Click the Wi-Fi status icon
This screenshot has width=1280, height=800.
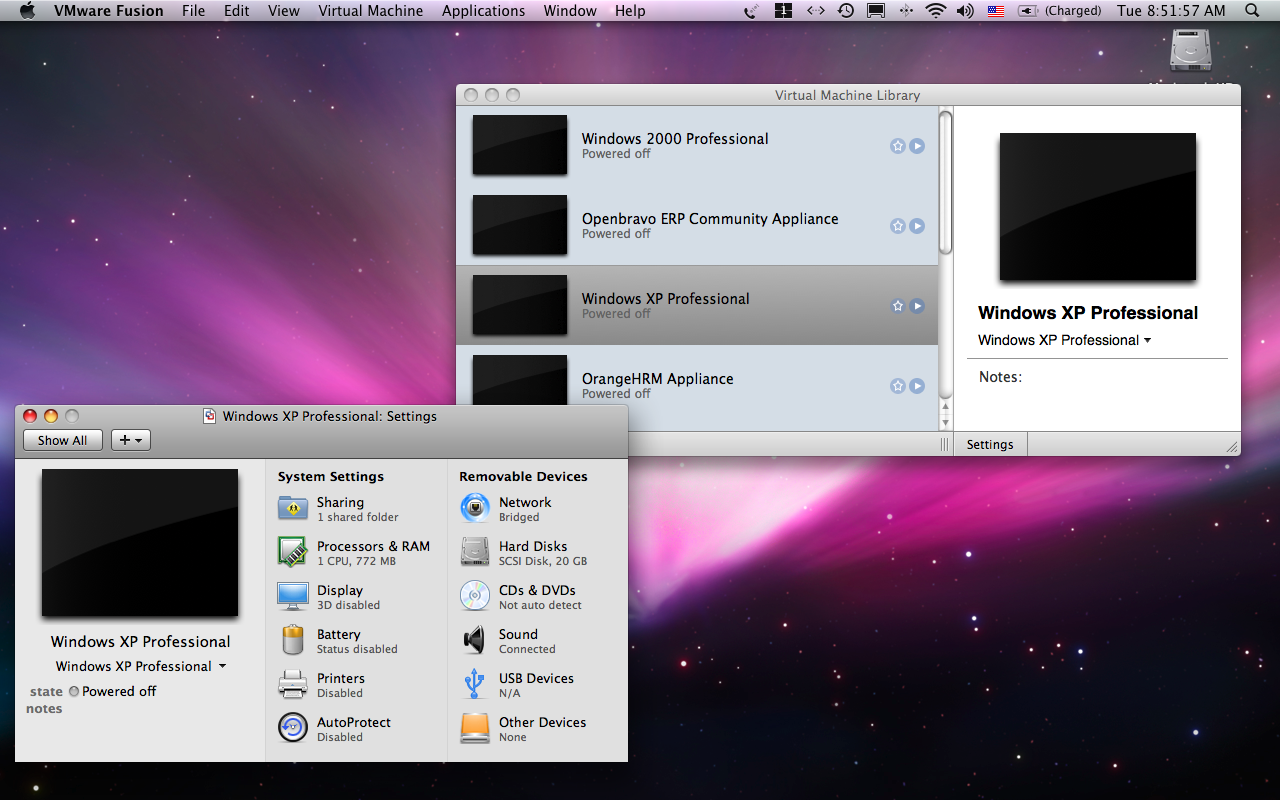point(936,11)
